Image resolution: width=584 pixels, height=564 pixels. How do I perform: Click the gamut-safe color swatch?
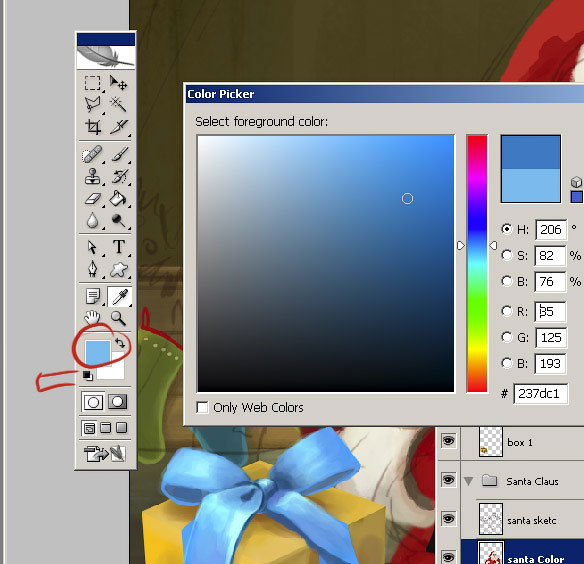point(577,197)
